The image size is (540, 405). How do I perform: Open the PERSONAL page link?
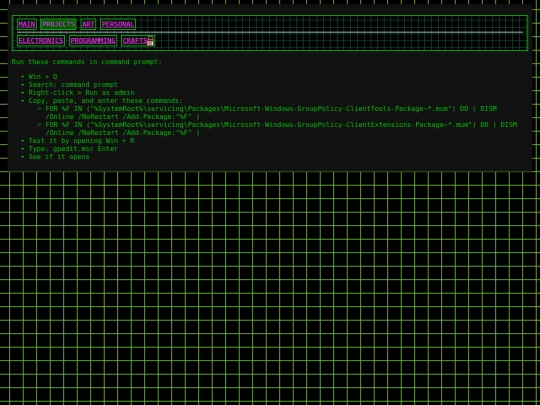118,24
